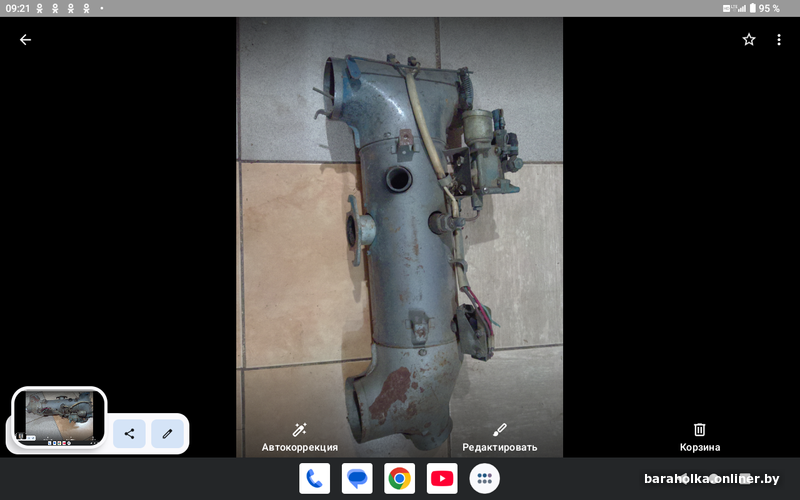Launch Chrome from the dock
This screenshot has height=500, width=800.
click(399, 479)
